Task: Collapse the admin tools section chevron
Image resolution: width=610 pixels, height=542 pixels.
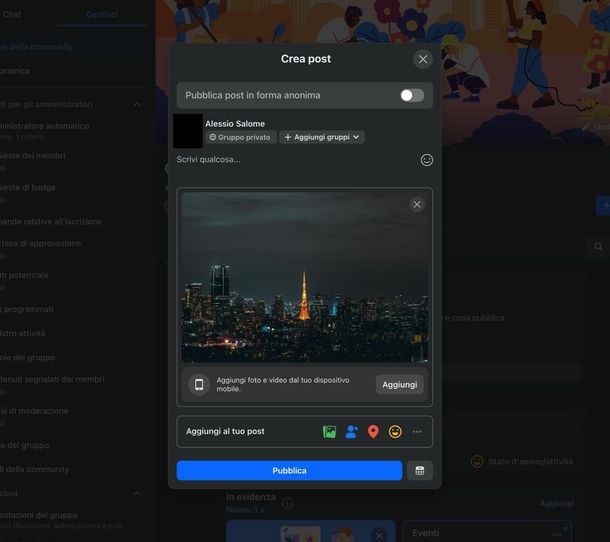Action: [x=137, y=104]
